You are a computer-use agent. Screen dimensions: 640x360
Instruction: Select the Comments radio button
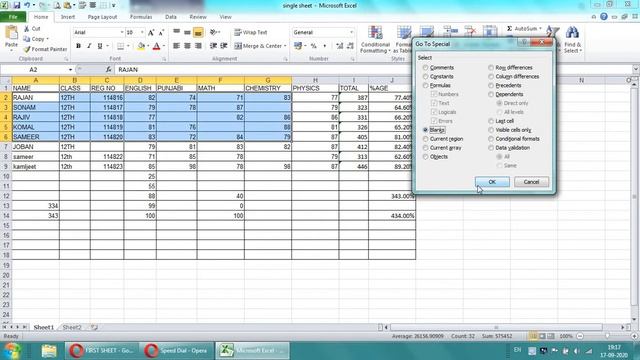pos(426,68)
